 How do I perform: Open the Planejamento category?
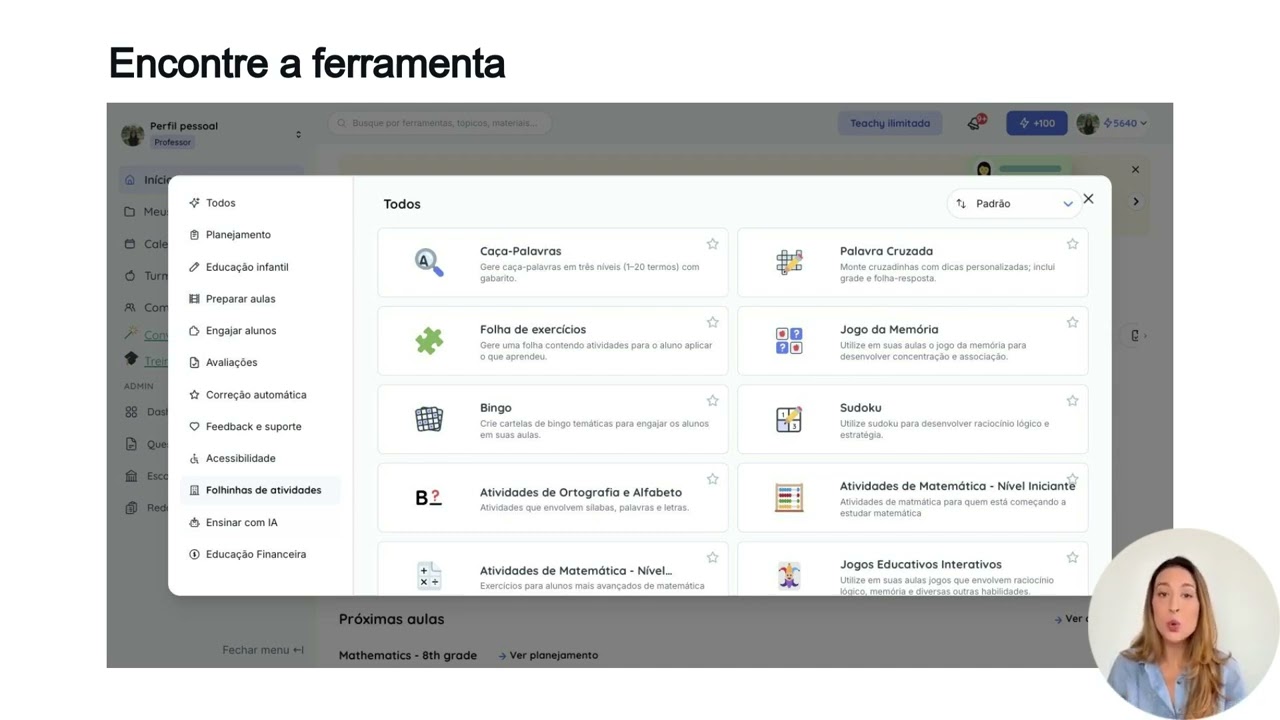coord(238,235)
